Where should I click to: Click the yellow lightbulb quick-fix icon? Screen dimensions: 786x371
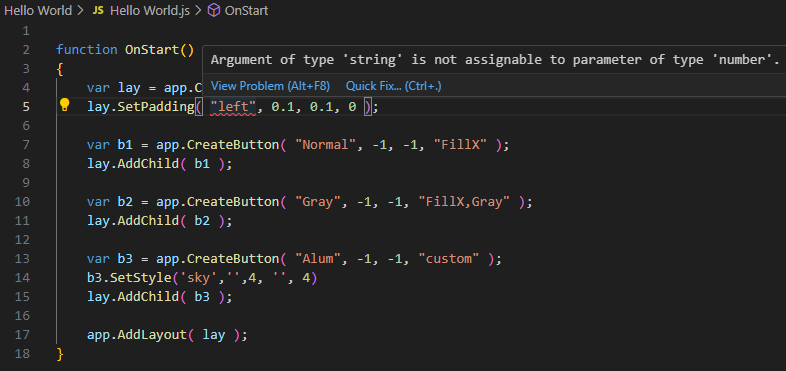click(x=64, y=105)
